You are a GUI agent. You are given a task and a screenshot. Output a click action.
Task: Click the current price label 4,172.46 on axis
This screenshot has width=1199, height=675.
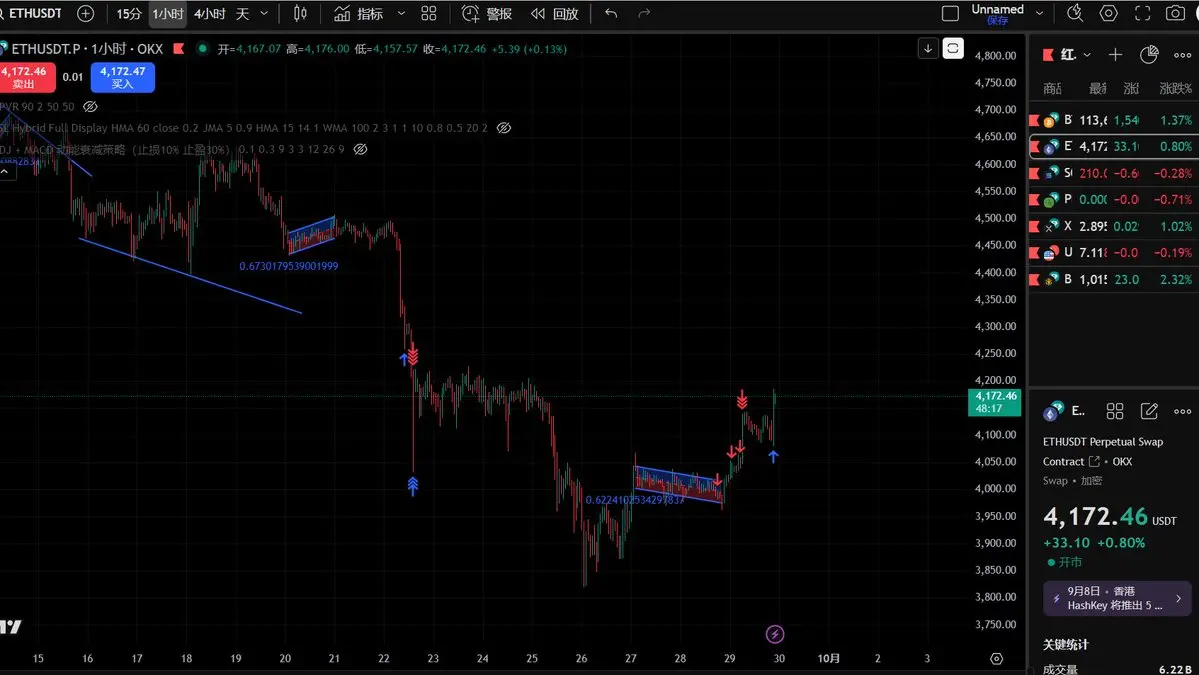pyautogui.click(x=995, y=401)
